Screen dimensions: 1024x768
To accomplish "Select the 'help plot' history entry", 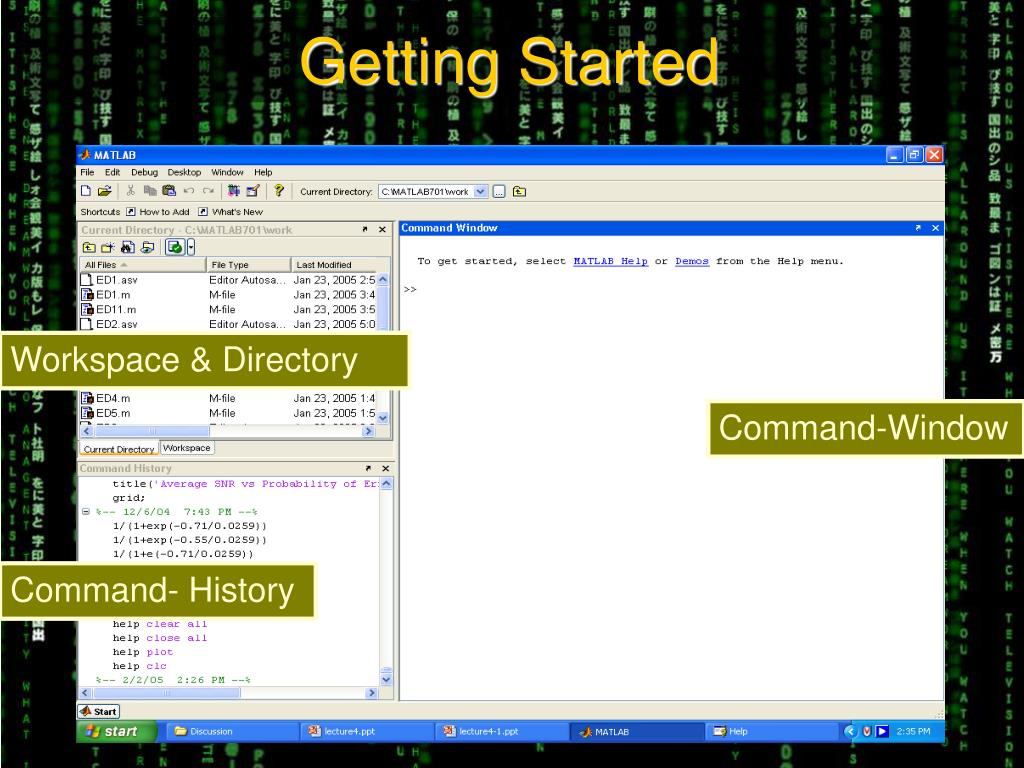I will (142, 652).
